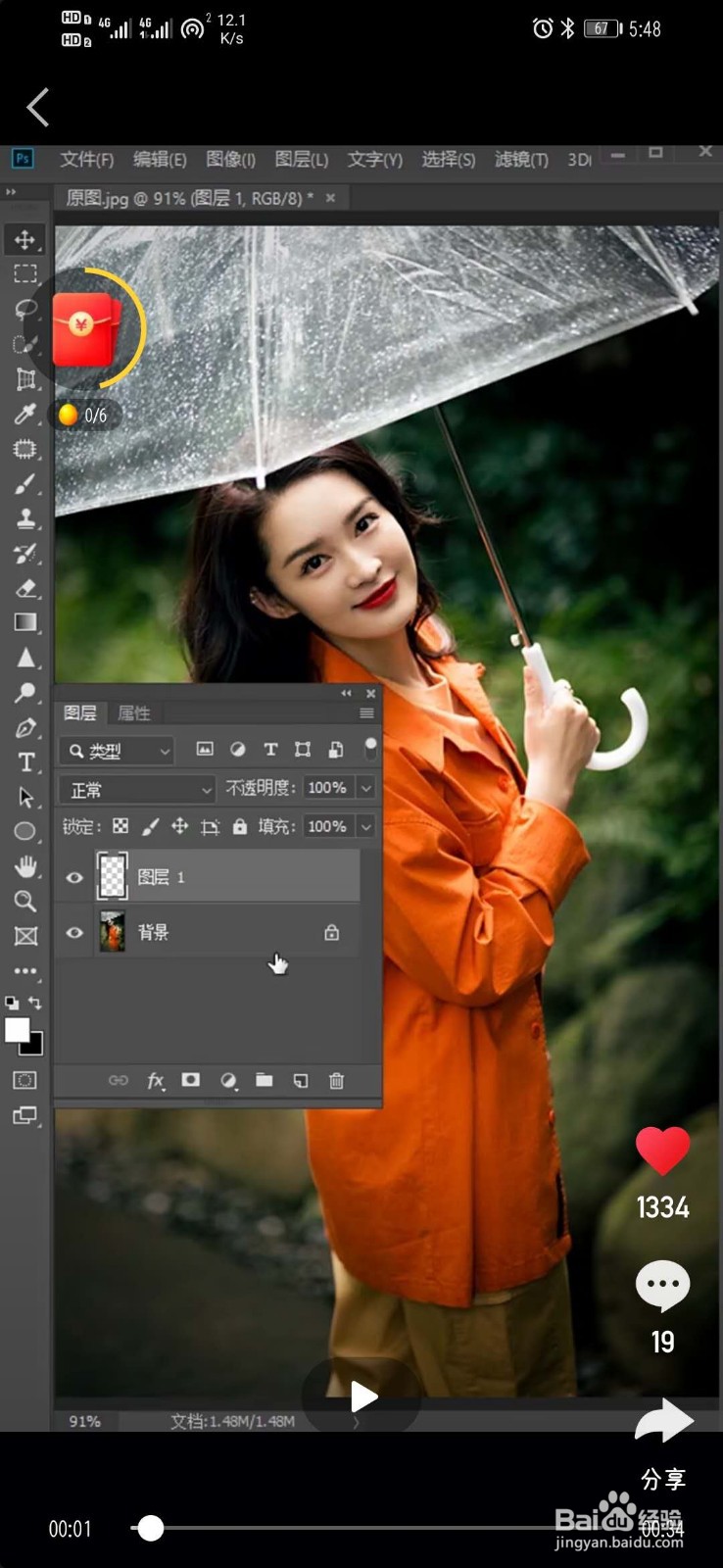Expand the toolbar double-arrow at top
Image resolution: width=723 pixels, height=1568 pixels.
tap(11, 192)
